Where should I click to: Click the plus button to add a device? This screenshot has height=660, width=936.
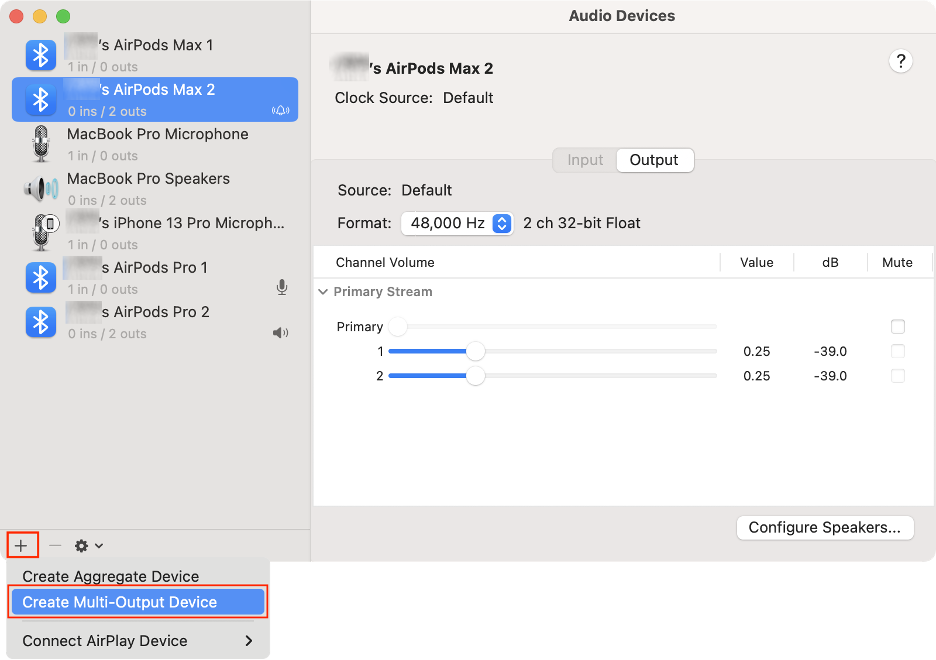(x=21, y=545)
